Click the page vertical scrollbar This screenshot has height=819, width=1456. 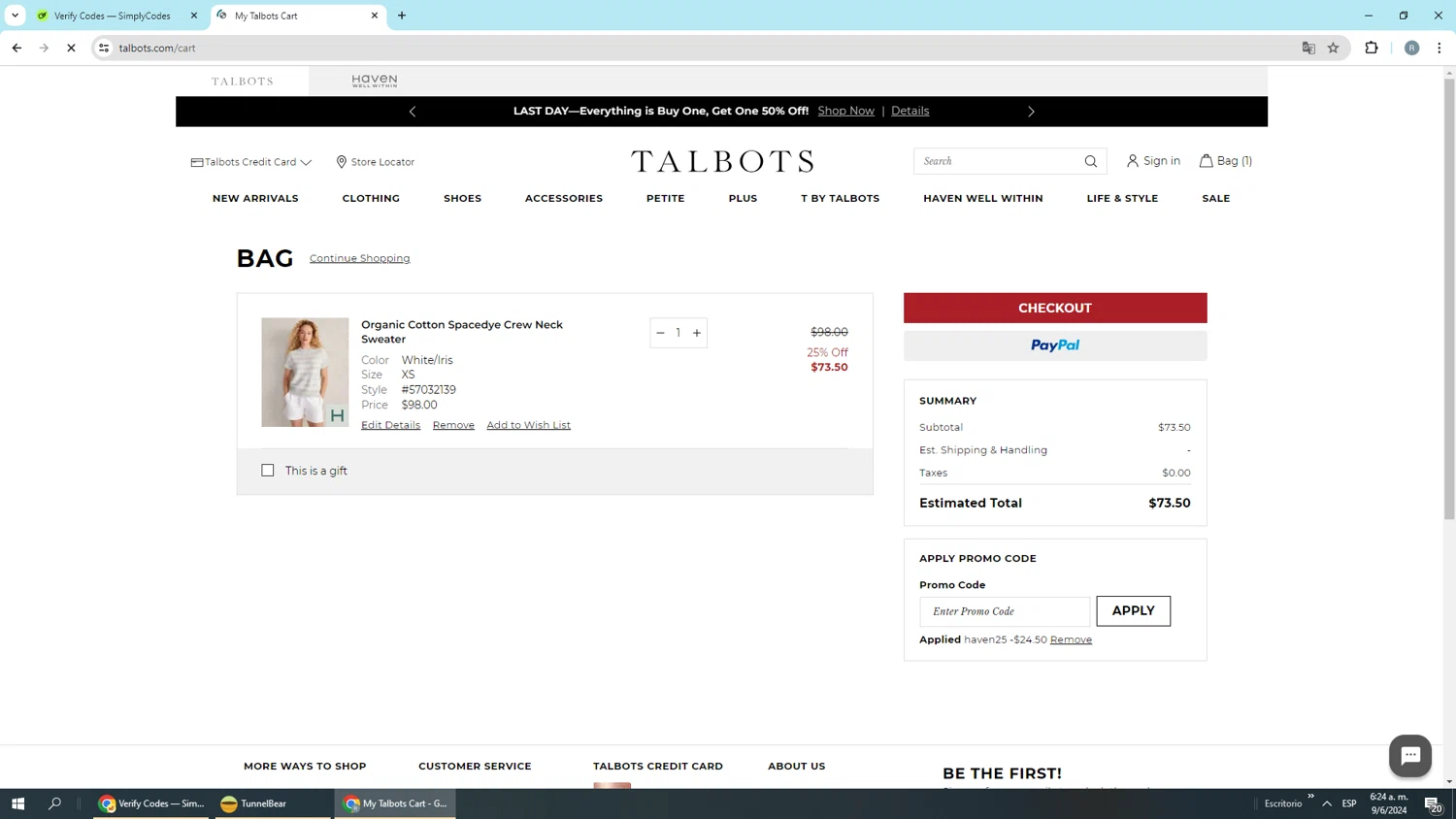(1449, 299)
